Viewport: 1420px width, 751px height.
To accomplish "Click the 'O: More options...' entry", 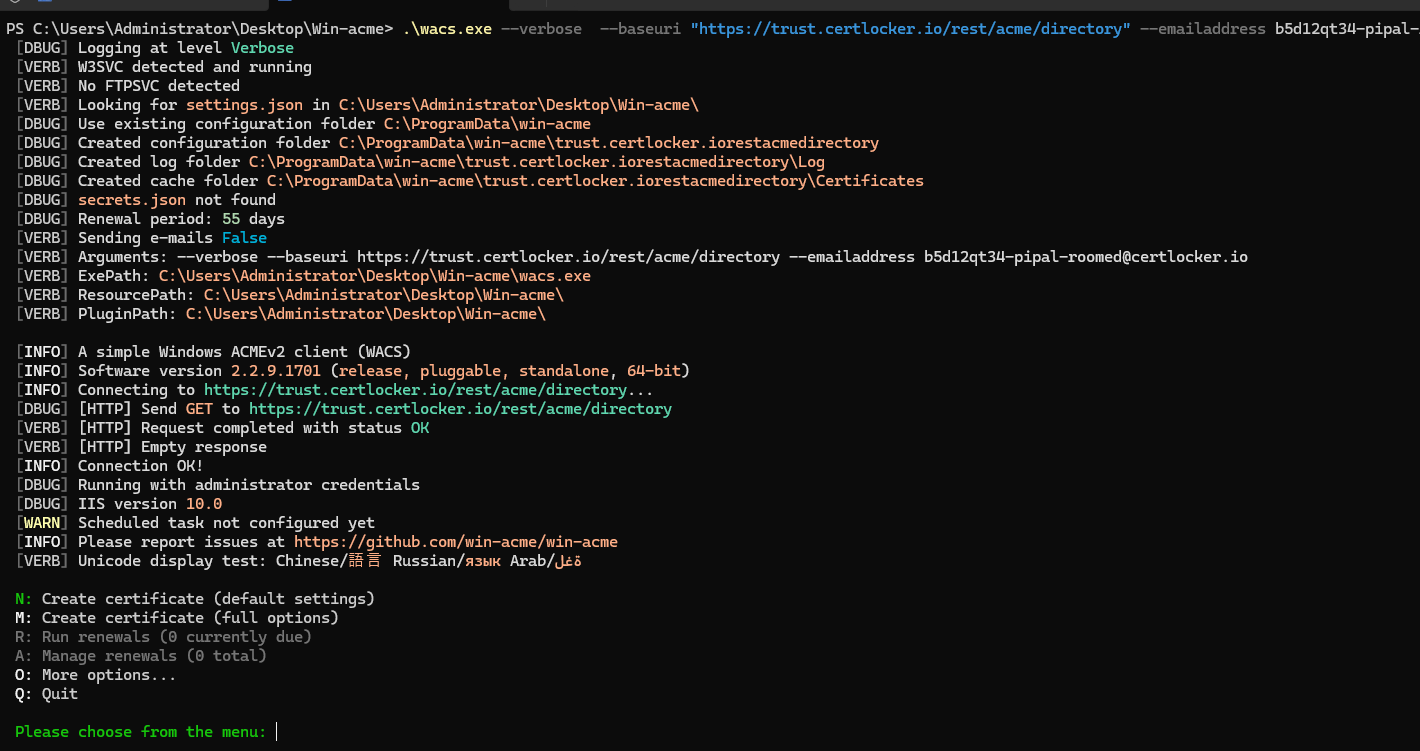I will 95,675.
